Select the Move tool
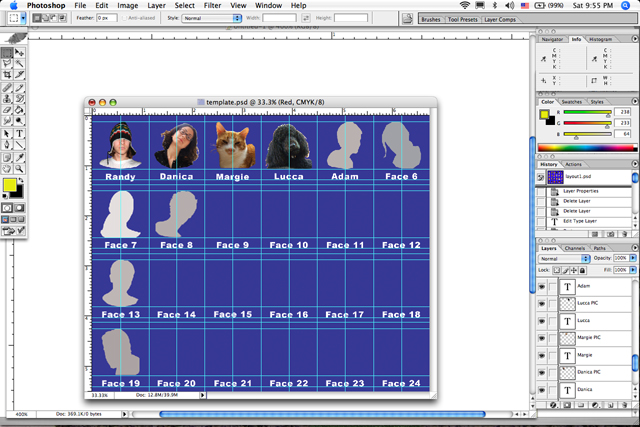 (x=19, y=53)
